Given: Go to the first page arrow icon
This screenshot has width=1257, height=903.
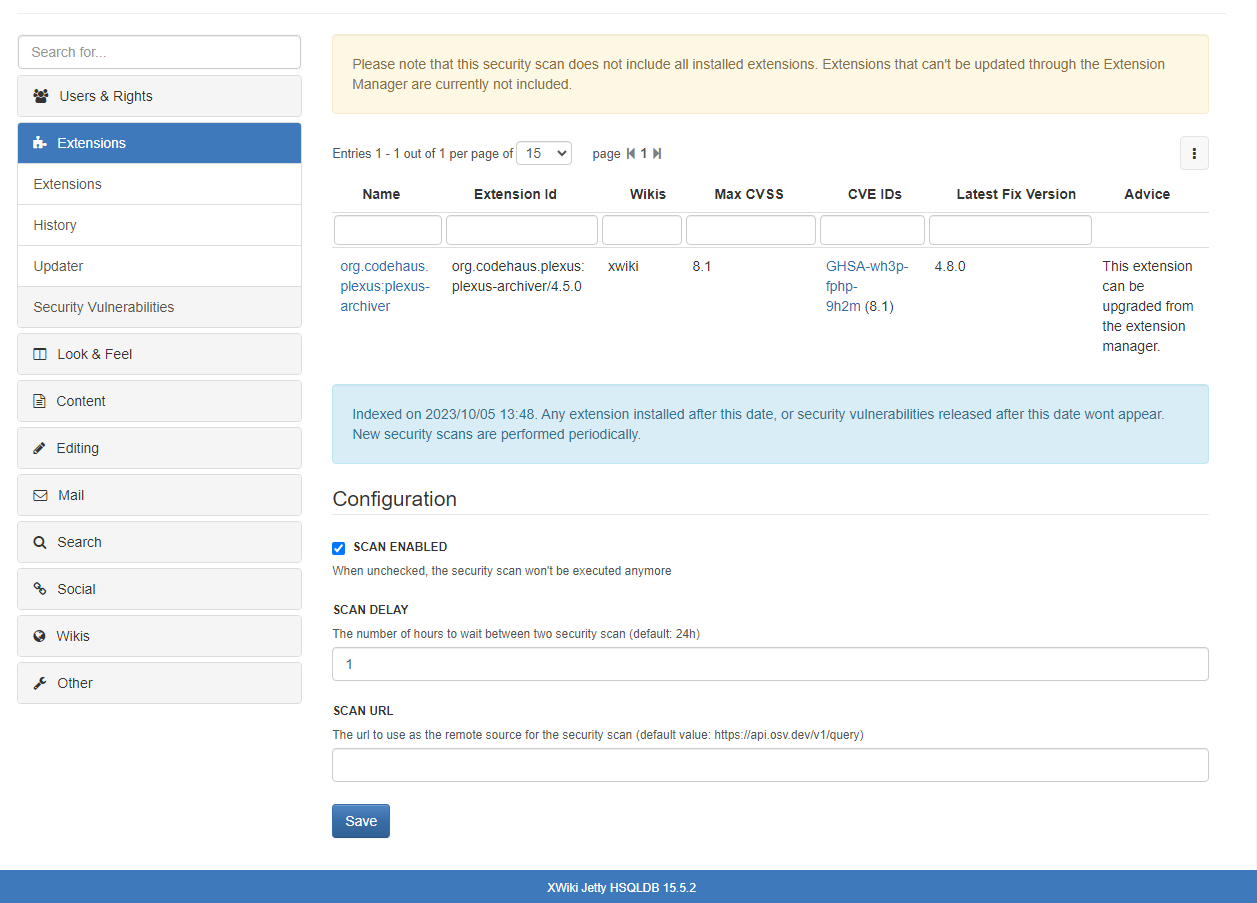Looking at the screenshot, I should [x=631, y=154].
